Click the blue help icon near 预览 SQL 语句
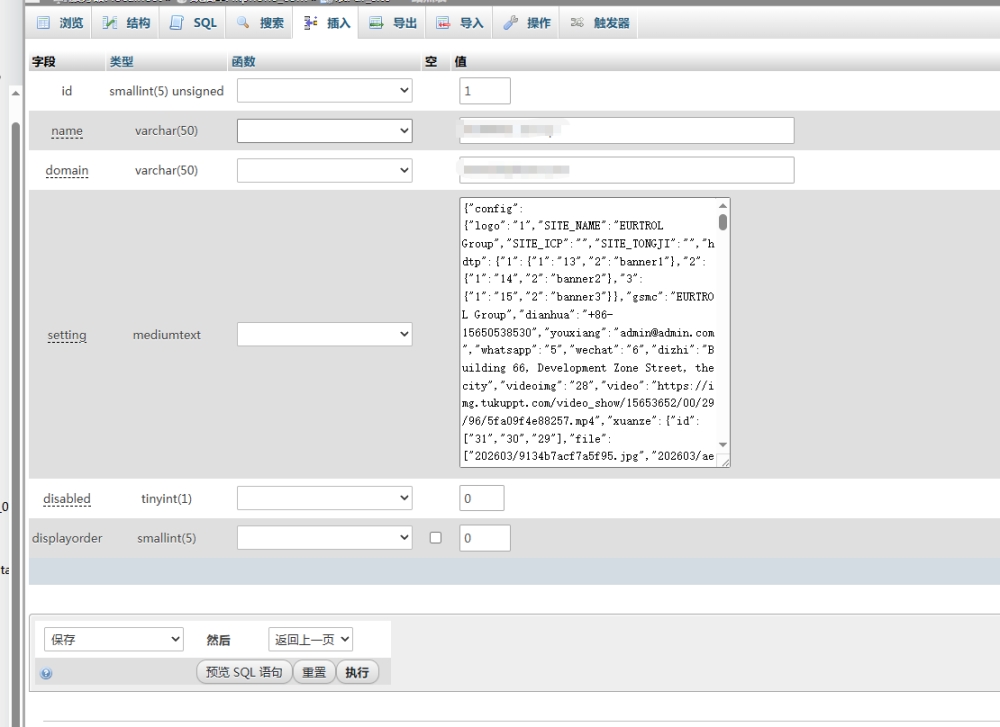The width and height of the screenshot is (1000, 727). click(46, 674)
